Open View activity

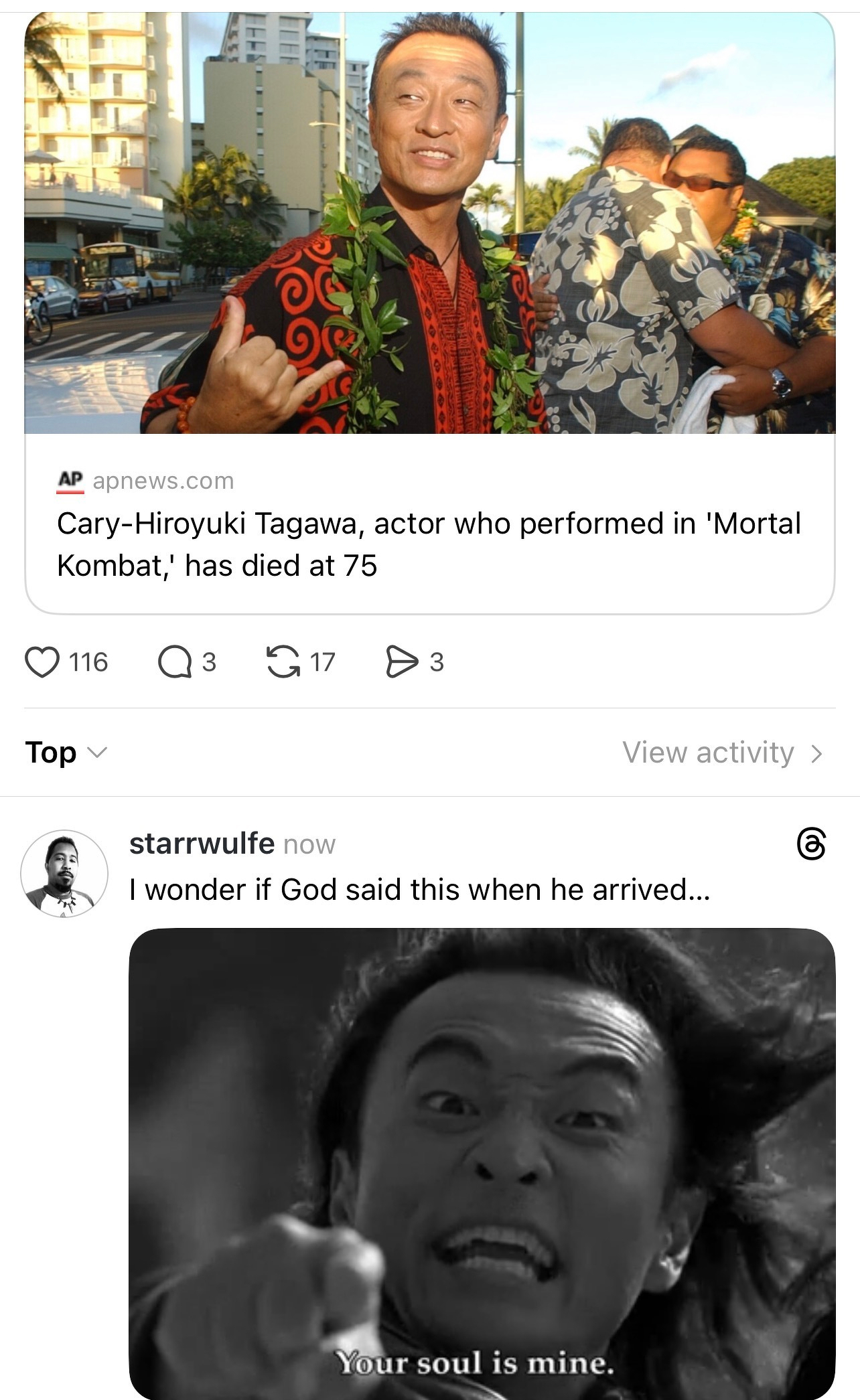pyautogui.click(x=708, y=753)
